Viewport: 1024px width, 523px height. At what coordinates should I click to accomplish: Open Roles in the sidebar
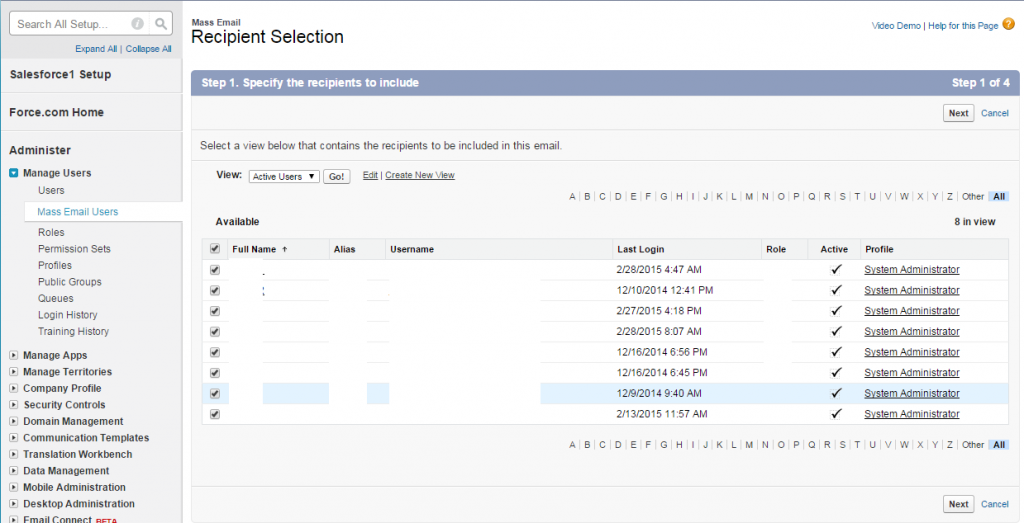tap(51, 232)
